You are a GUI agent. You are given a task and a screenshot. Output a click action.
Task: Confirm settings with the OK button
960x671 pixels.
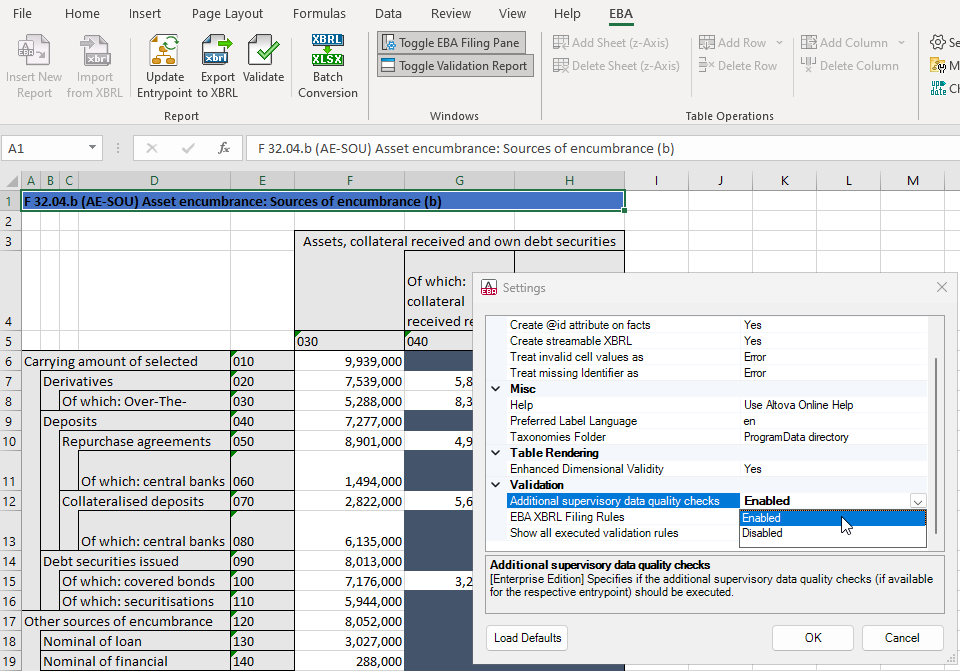813,638
